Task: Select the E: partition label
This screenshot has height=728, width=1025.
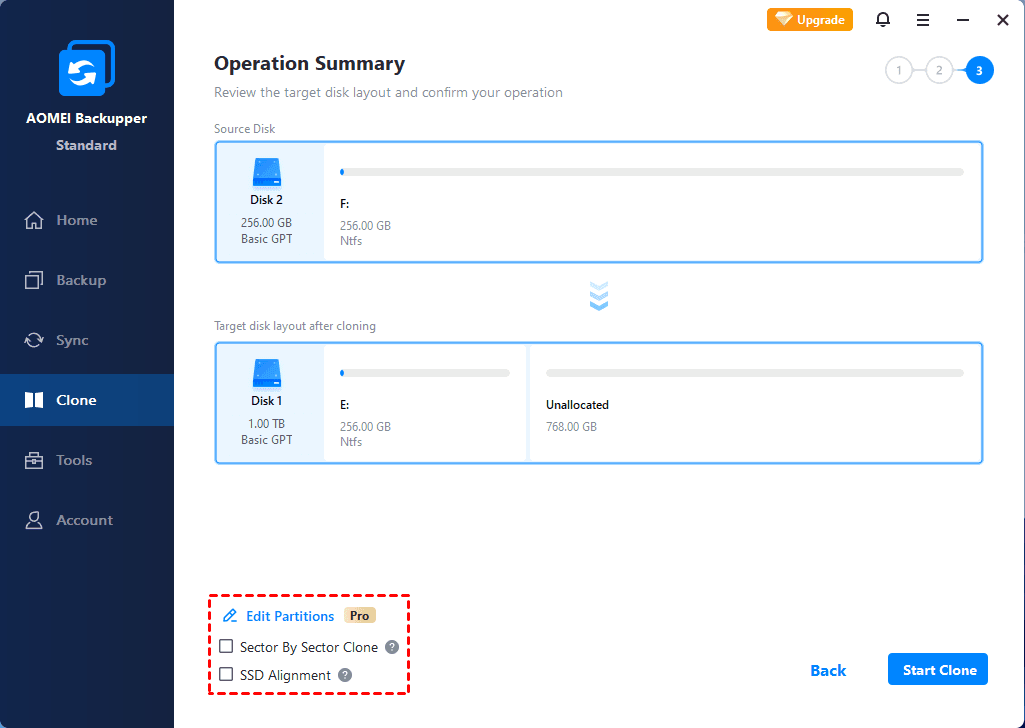Action: coord(344,405)
